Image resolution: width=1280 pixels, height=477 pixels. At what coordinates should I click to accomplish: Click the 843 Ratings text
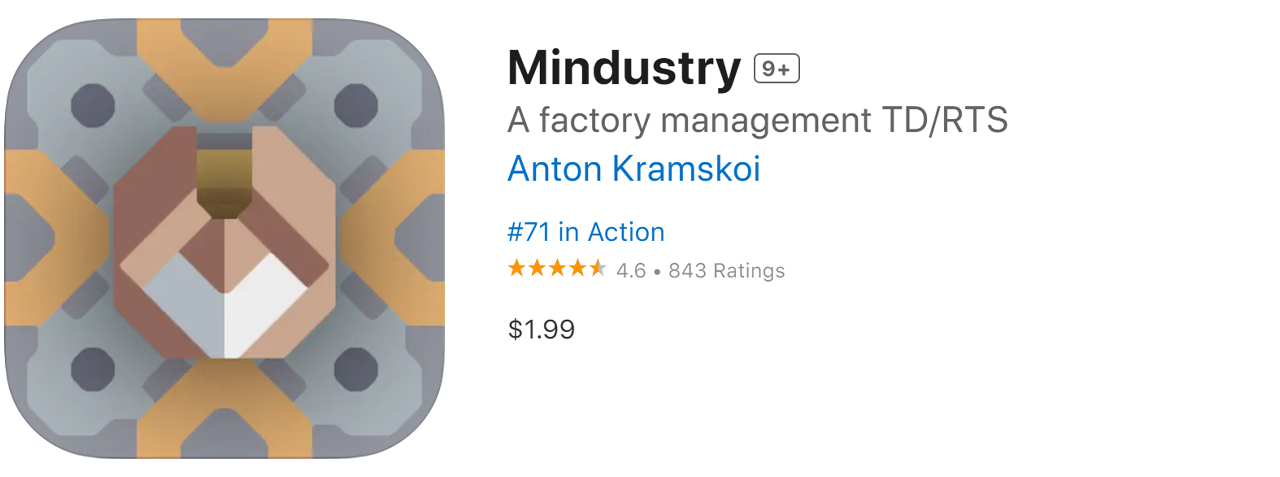726,270
